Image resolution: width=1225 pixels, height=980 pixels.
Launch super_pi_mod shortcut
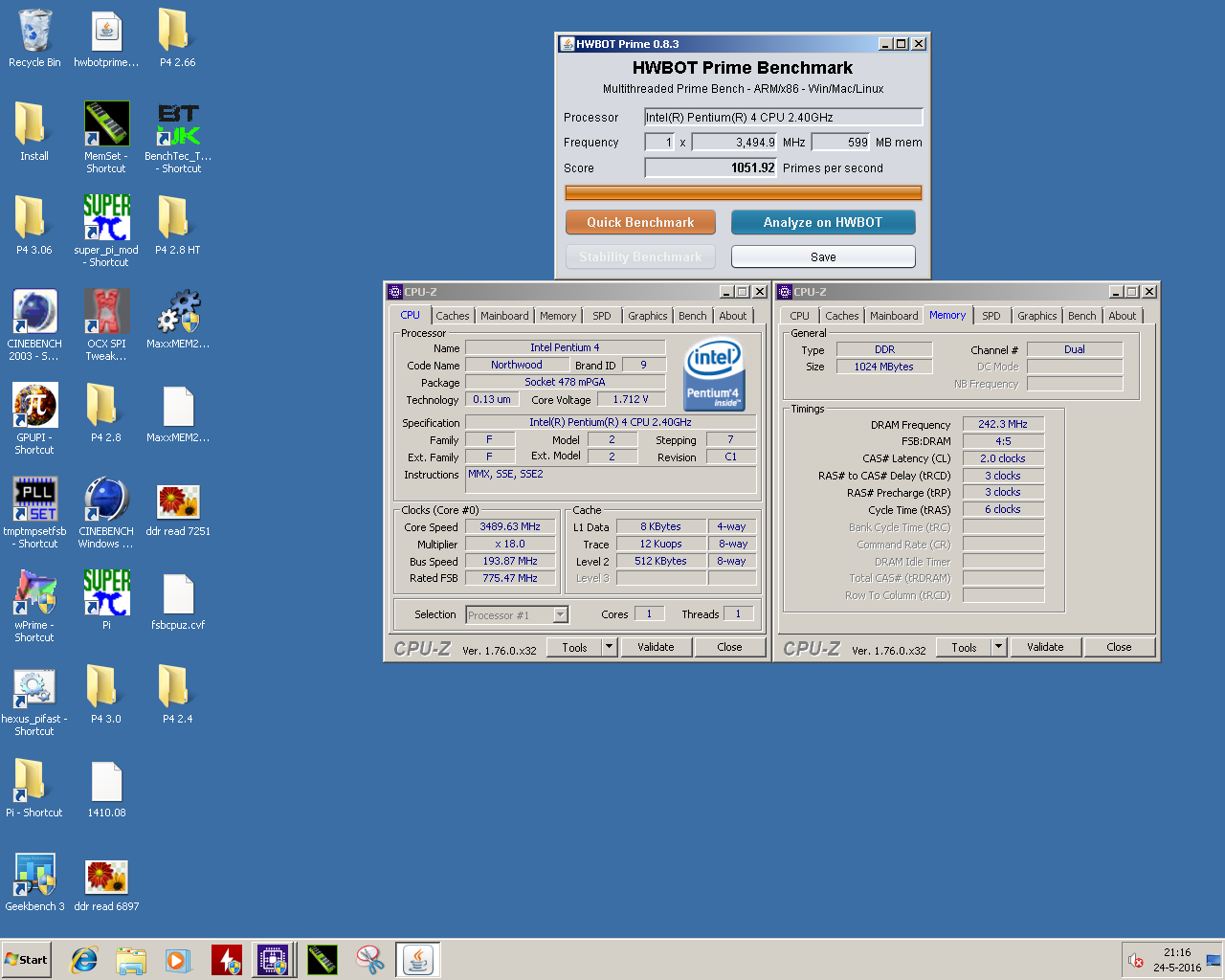click(106, 232)
